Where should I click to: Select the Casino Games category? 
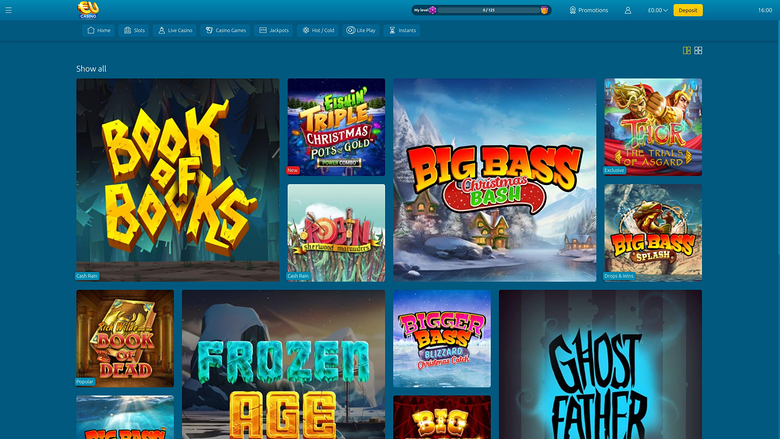click(x=226, y=30)
